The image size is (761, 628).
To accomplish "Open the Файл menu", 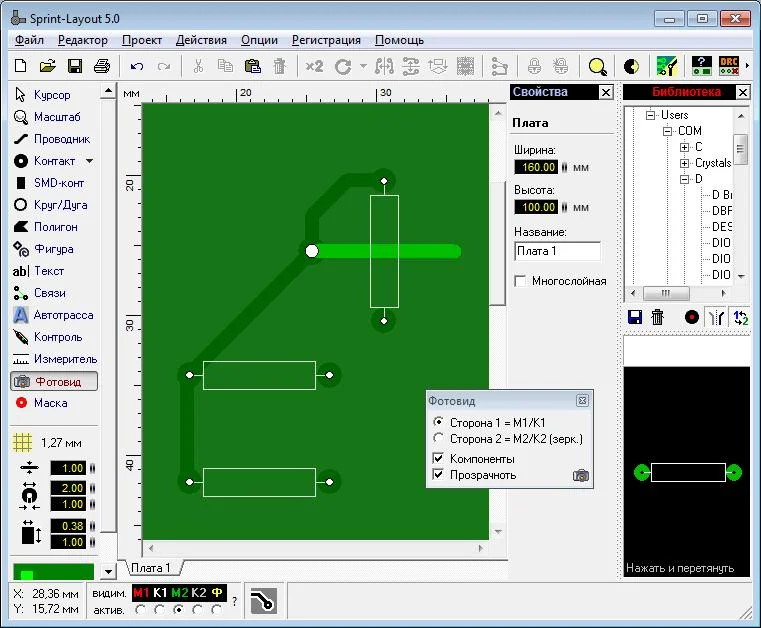I will [29, 40].
